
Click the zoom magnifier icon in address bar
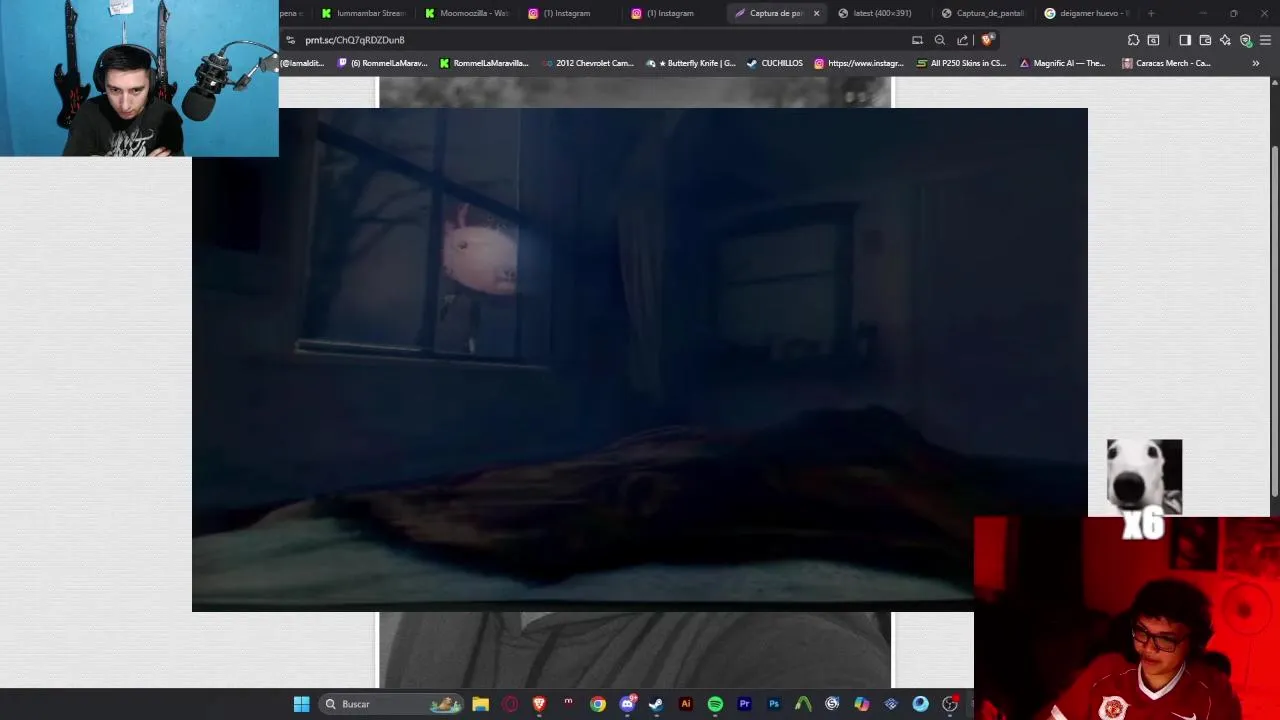pyautogui.click(x=940, y=40)
